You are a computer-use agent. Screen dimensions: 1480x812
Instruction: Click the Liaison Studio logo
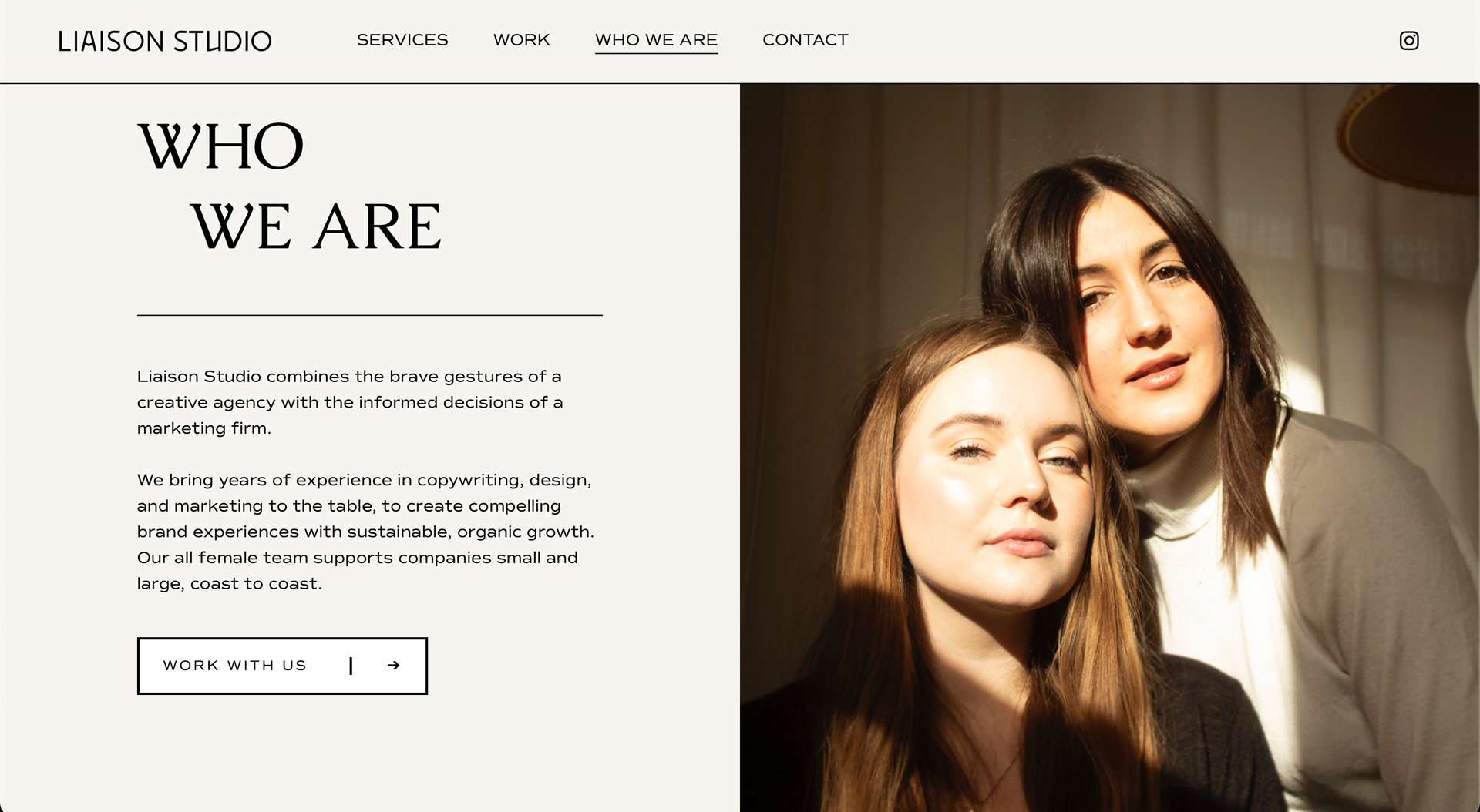pyautogui.click(x=165, y=41)
